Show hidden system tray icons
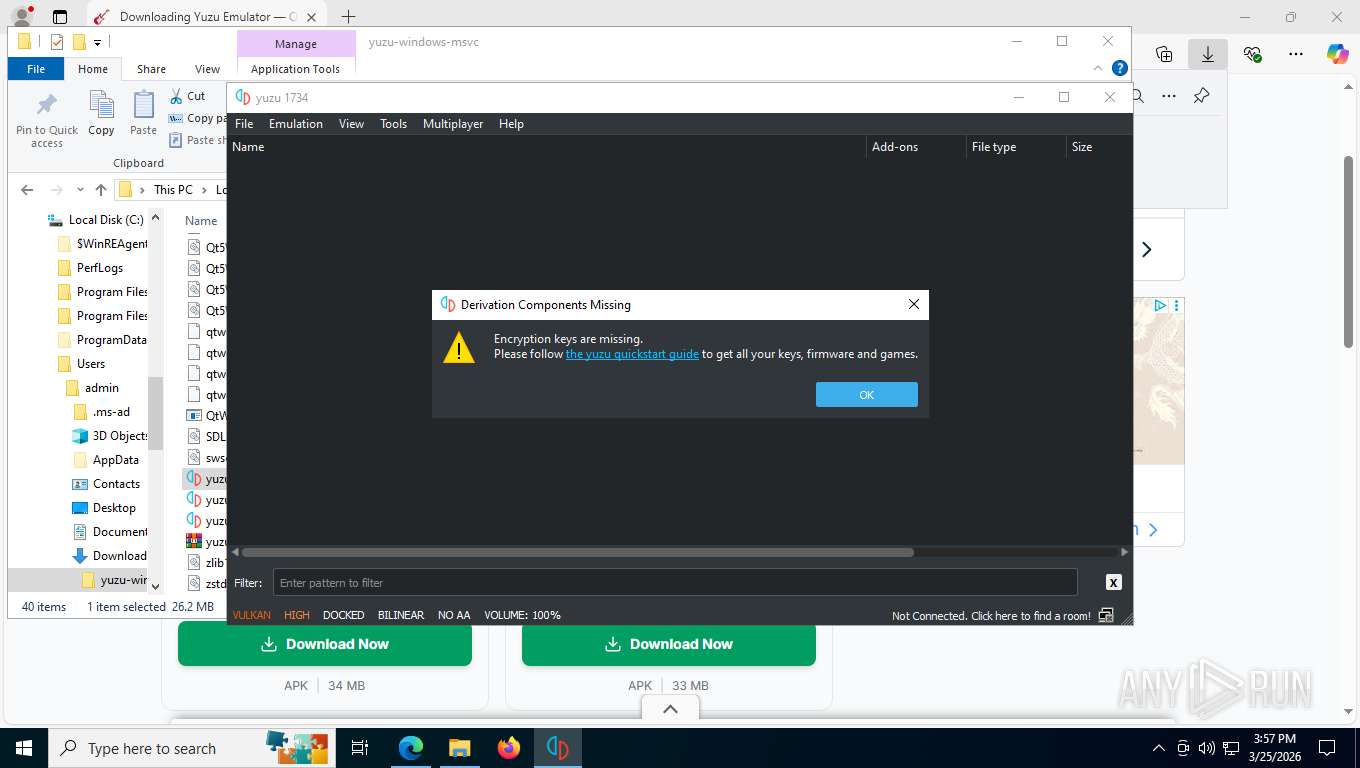Image resolution: width=1360 pixels, height=768 pixels. (1159, 748)
